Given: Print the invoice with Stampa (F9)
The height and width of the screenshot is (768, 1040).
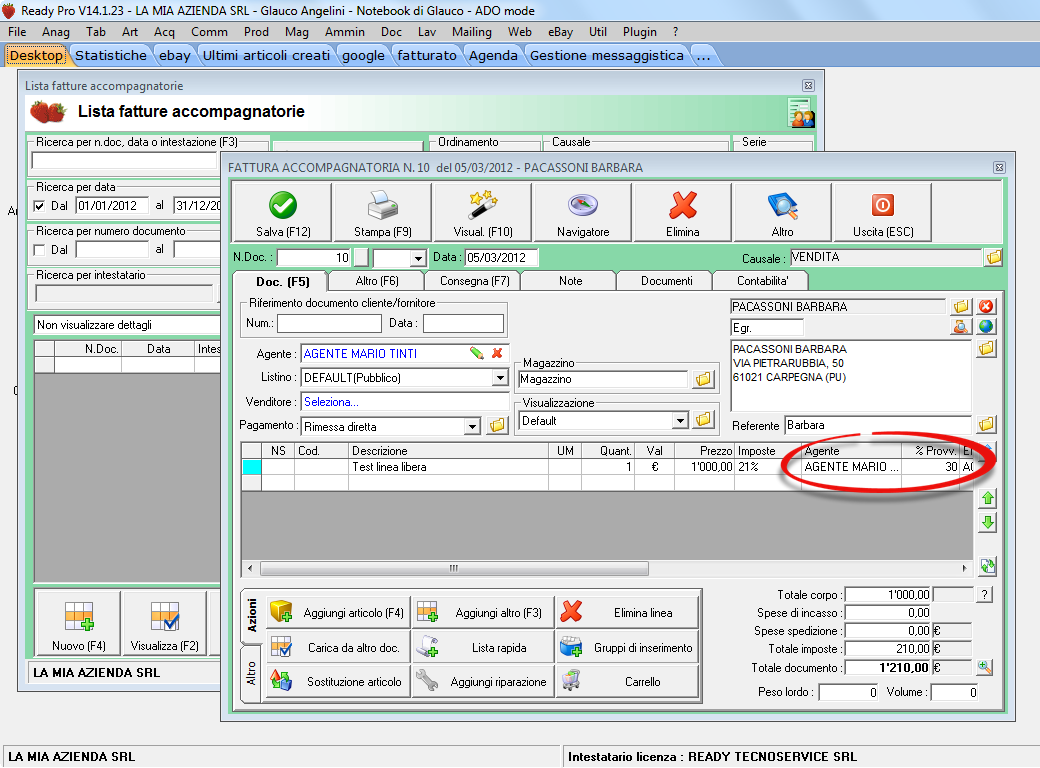Looking at the screenshot, I should (382, 213).
